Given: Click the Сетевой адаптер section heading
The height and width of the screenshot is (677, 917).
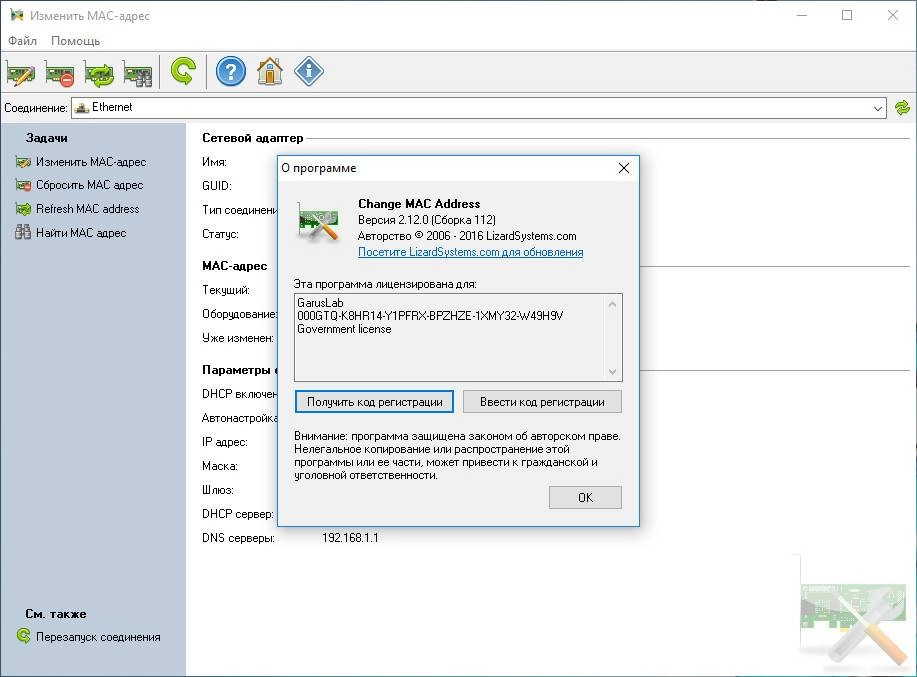Looking at the screenshot, I should pos(253,138).
